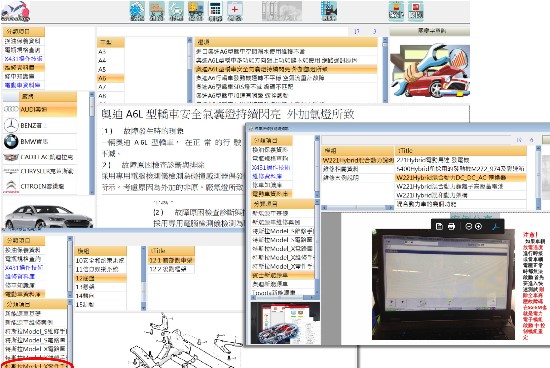Click the calculator icon in the top toolbar
Viewport: 550px width, 368px height.
pyautogui.click(x=215, y=11)
